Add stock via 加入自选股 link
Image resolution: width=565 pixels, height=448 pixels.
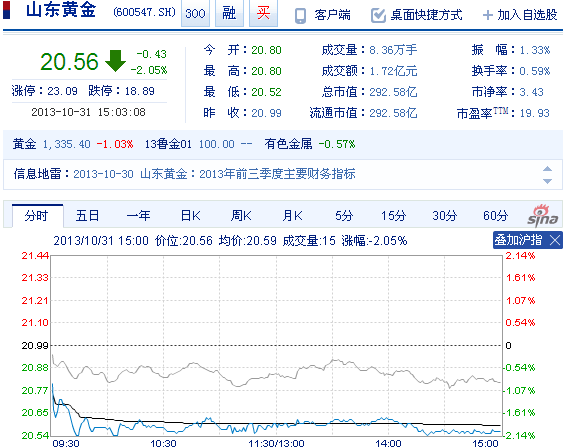(x=528, y=15)
